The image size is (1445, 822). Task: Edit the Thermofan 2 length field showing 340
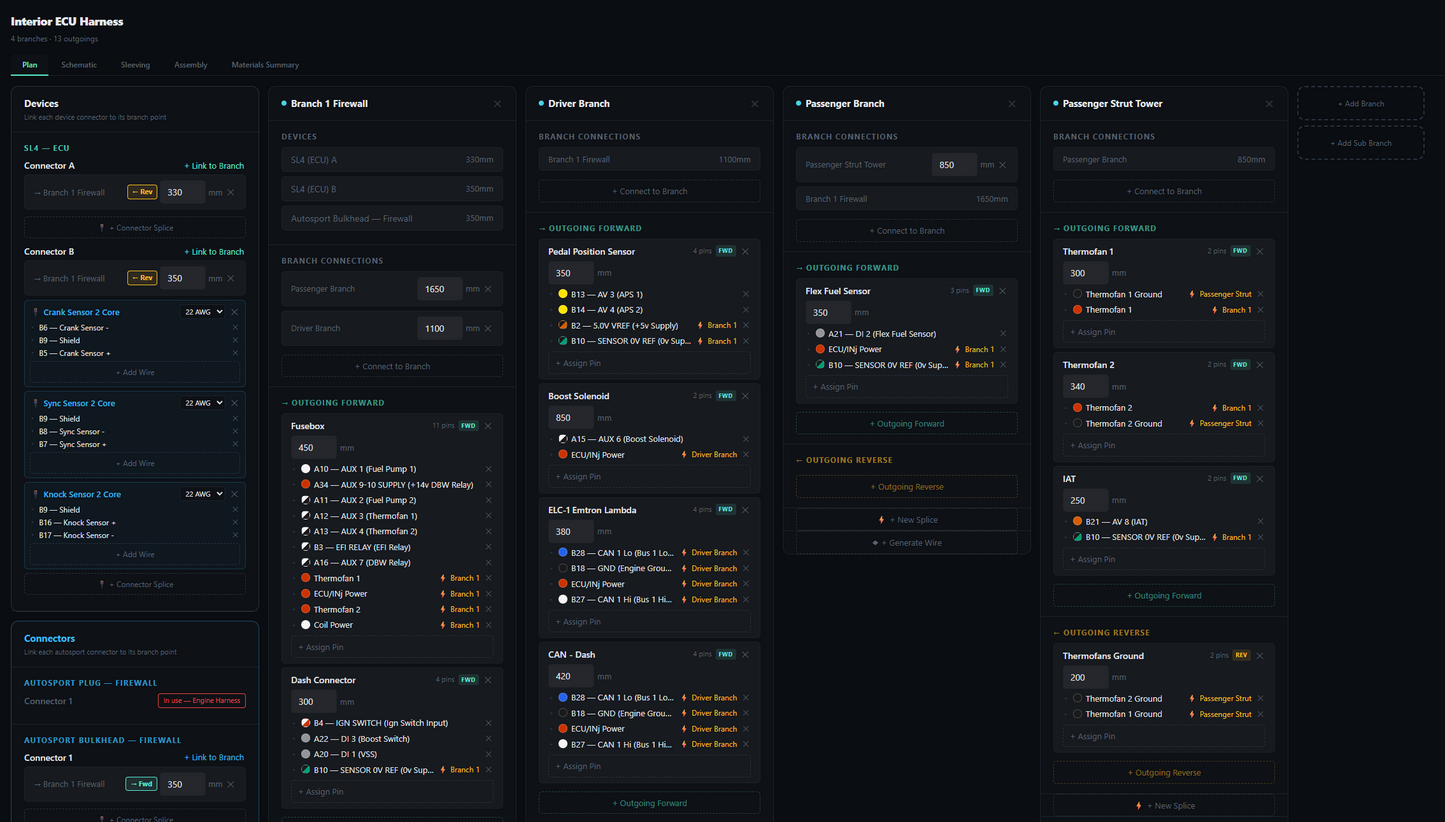1084,387
